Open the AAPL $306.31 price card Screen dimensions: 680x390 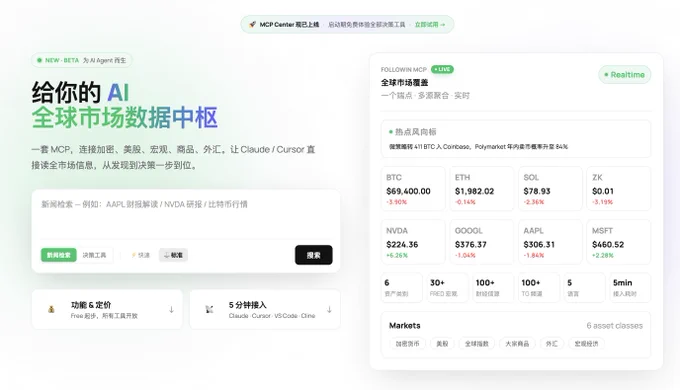pos(550,242)
